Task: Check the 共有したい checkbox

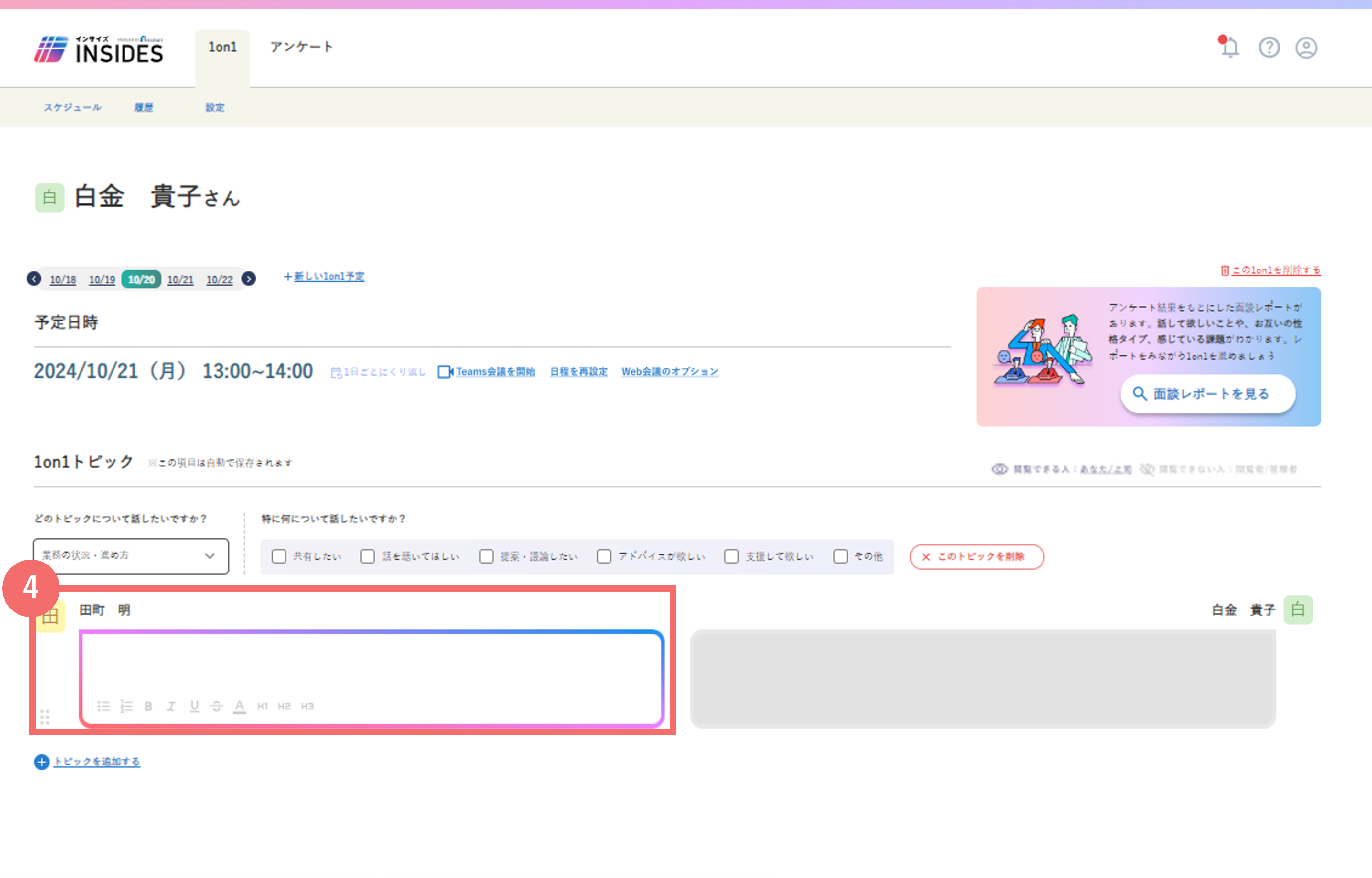Action: pyautogui.click(x=279, y=556)
